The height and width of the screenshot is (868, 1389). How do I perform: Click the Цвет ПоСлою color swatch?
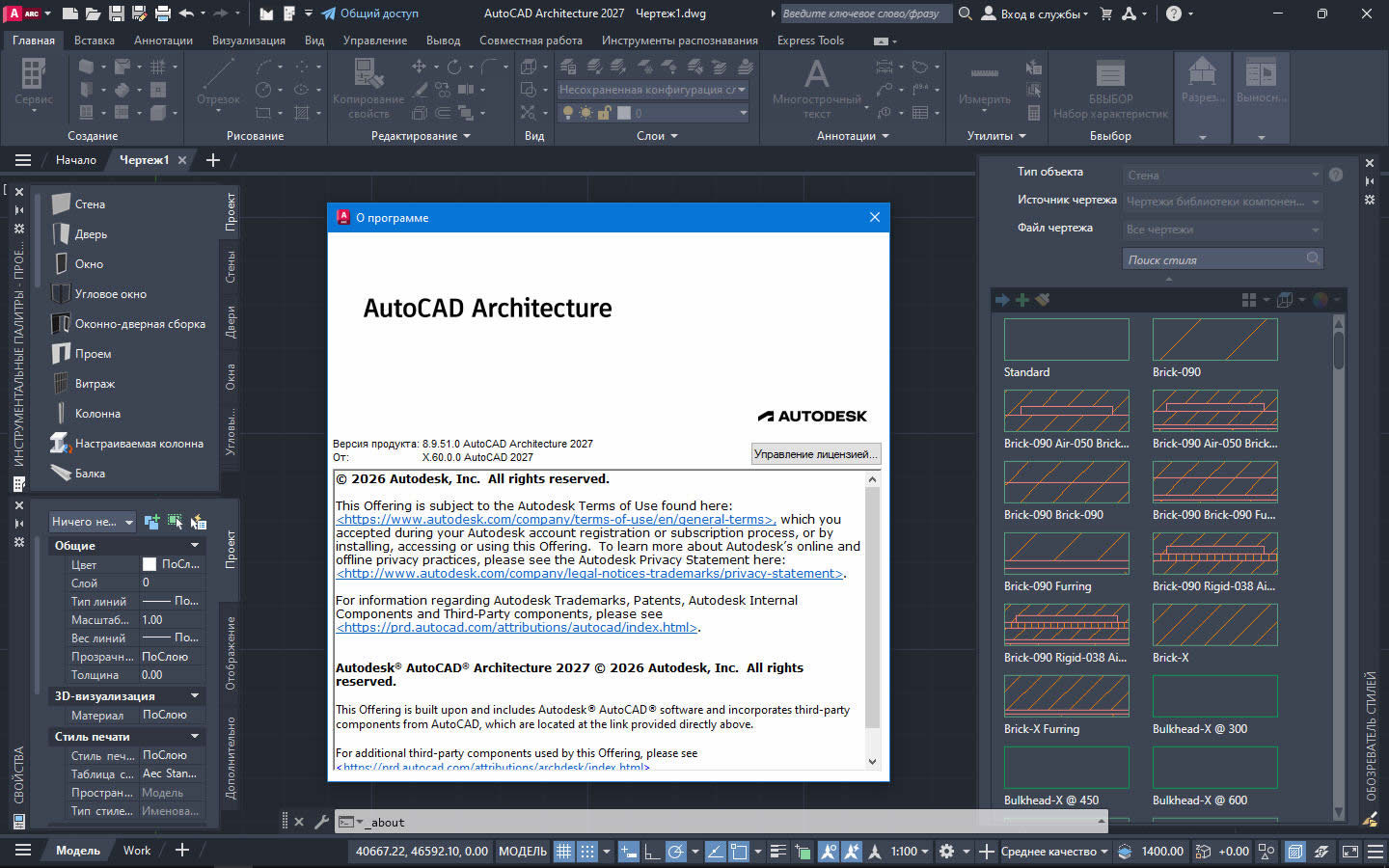[x=150, y=565]
